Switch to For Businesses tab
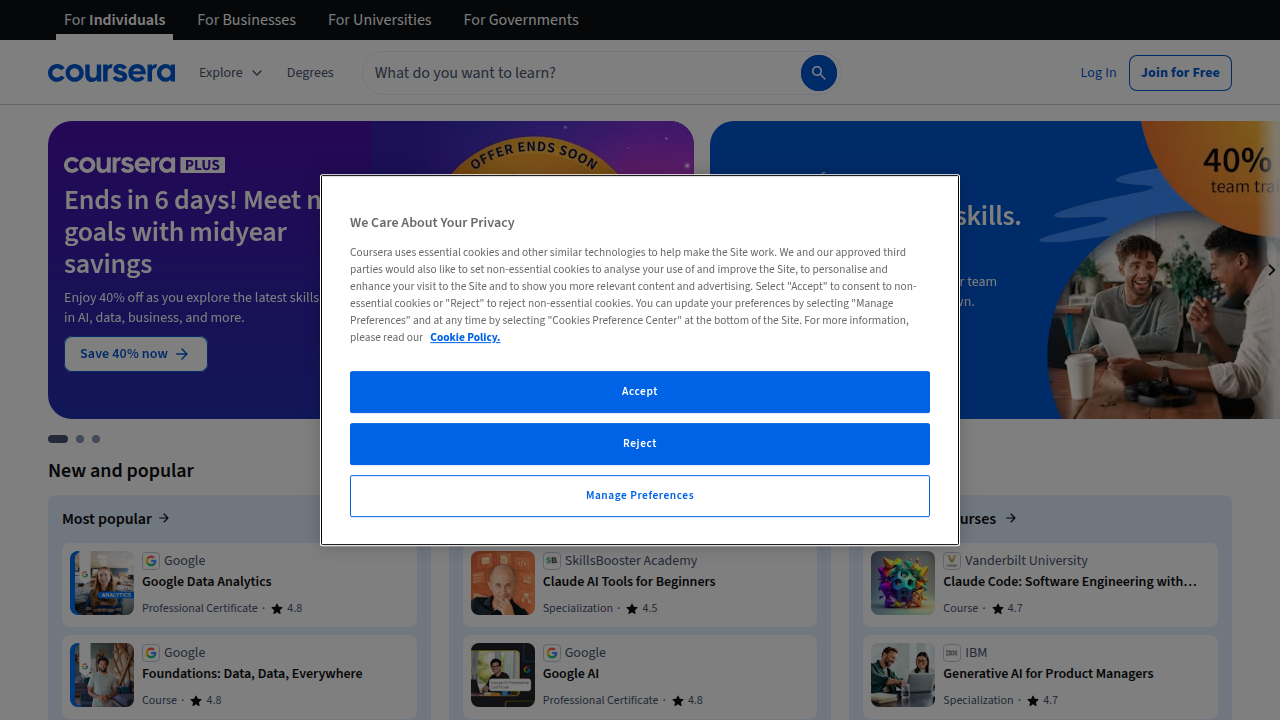1280x720 pixels. [247, 20]
